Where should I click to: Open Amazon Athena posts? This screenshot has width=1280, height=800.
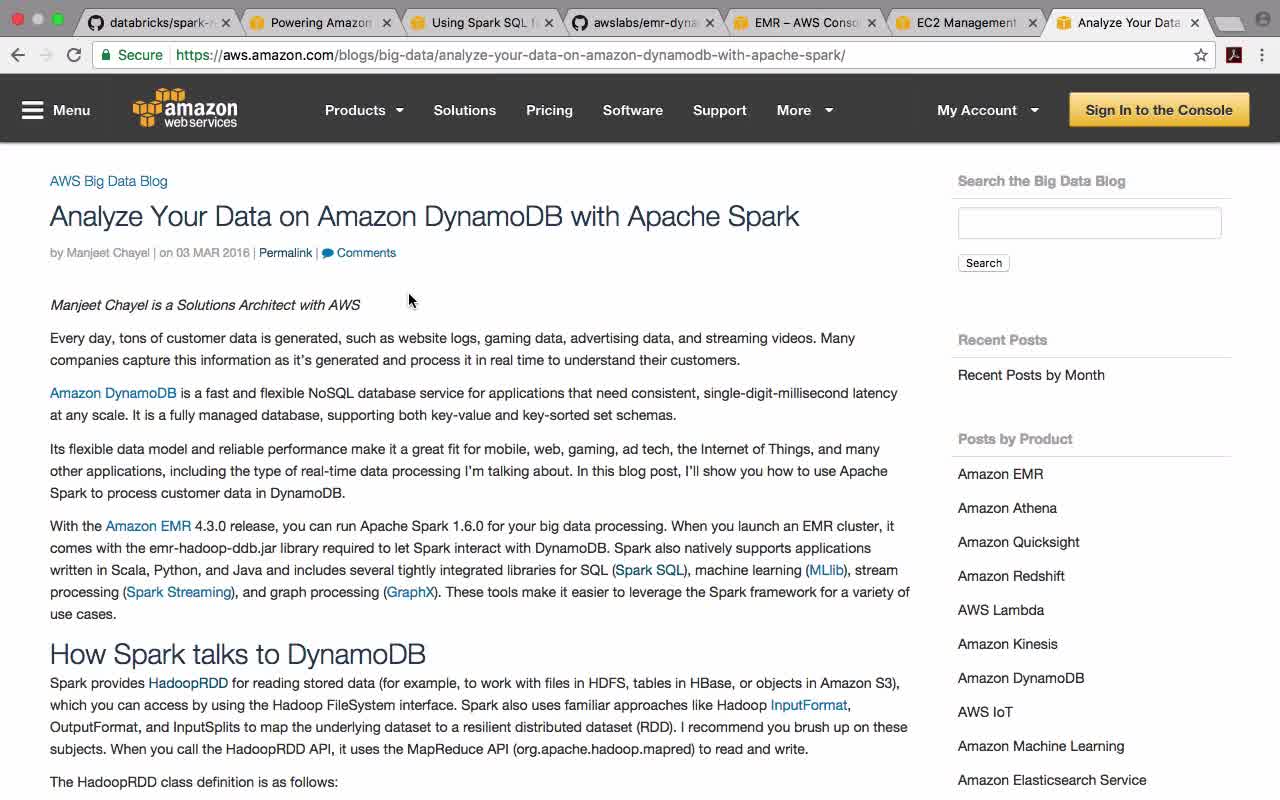pos(1007,508)
